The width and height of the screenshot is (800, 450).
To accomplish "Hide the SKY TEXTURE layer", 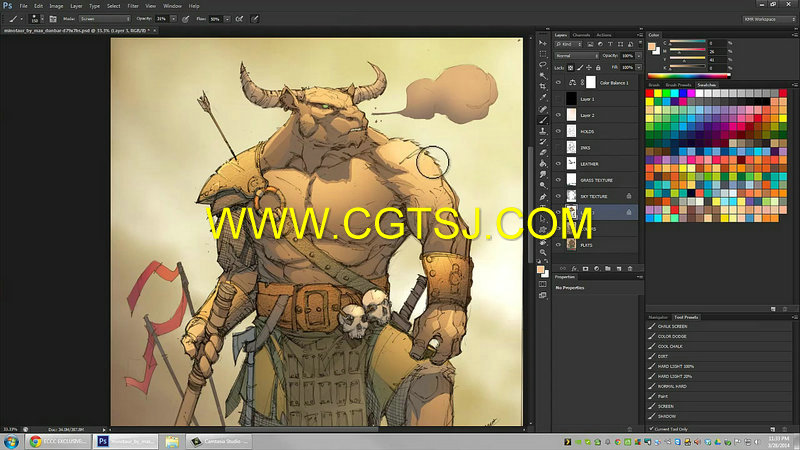I will pyautogui.click(x=558, y=196).
